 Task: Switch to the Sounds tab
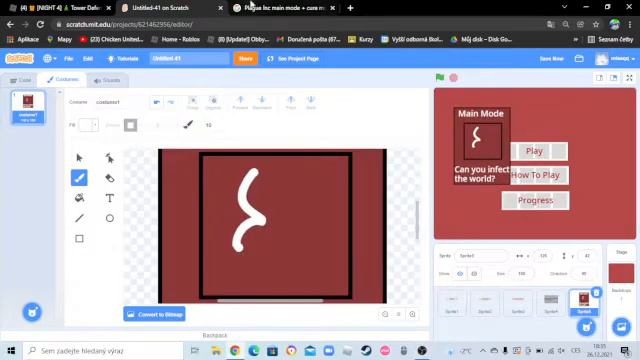tap(107, 80)
